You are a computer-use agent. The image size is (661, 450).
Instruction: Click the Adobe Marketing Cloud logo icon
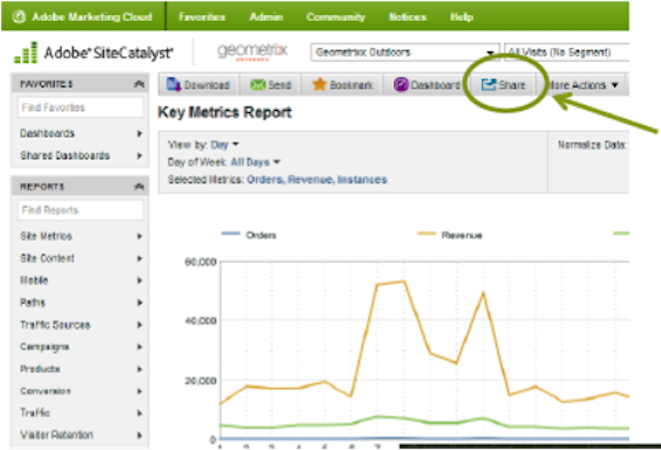(x=19, y=17)
